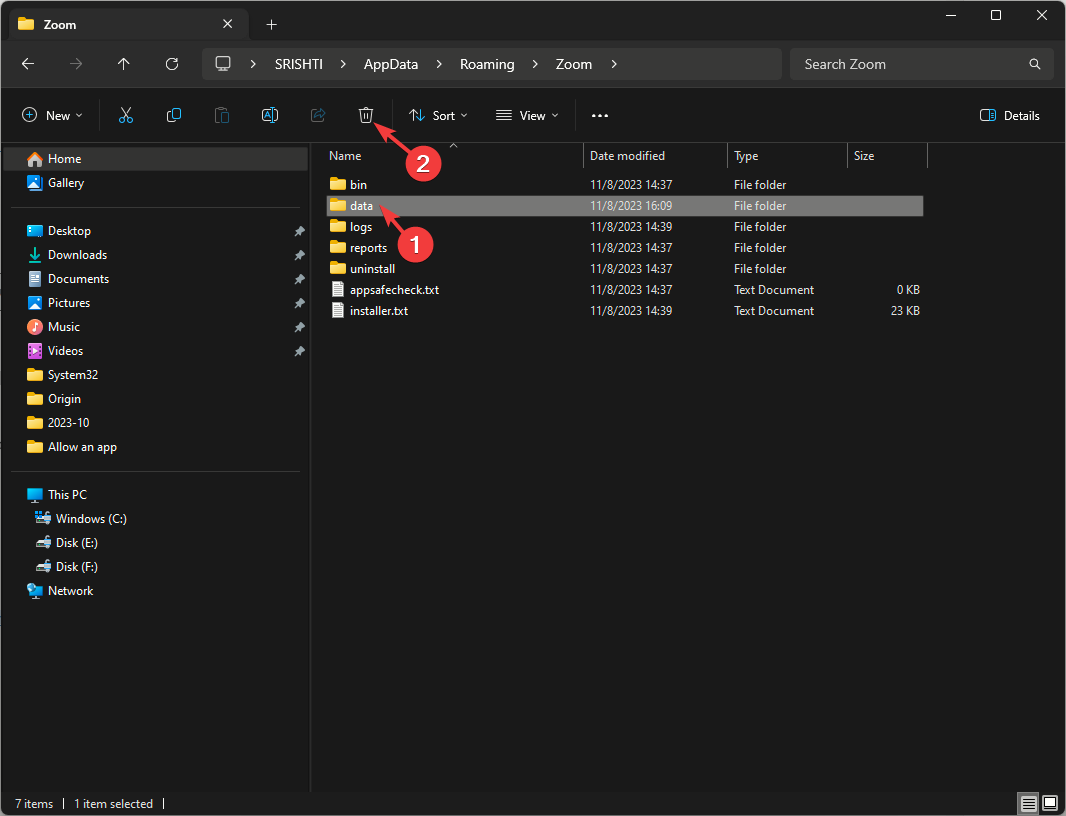Image resolution: width=1066 pixels, height=816 pixels.
Task: Select Windows (C:) drive in sidebar
Action: pos(90,519)
